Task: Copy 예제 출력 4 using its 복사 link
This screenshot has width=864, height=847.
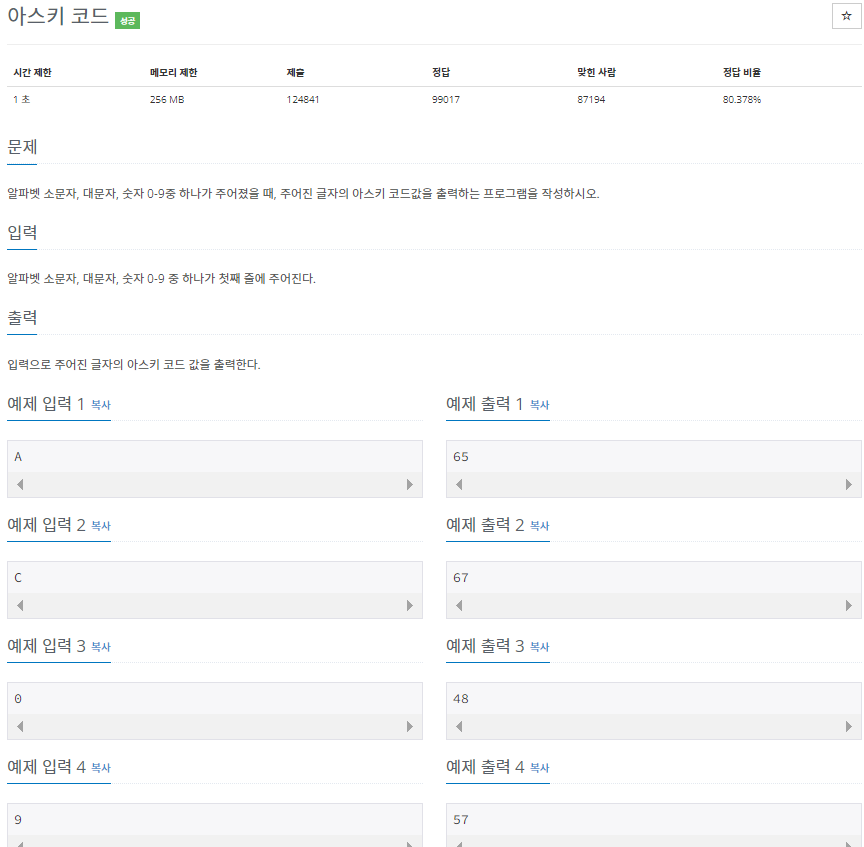Action: click(541, 769)
